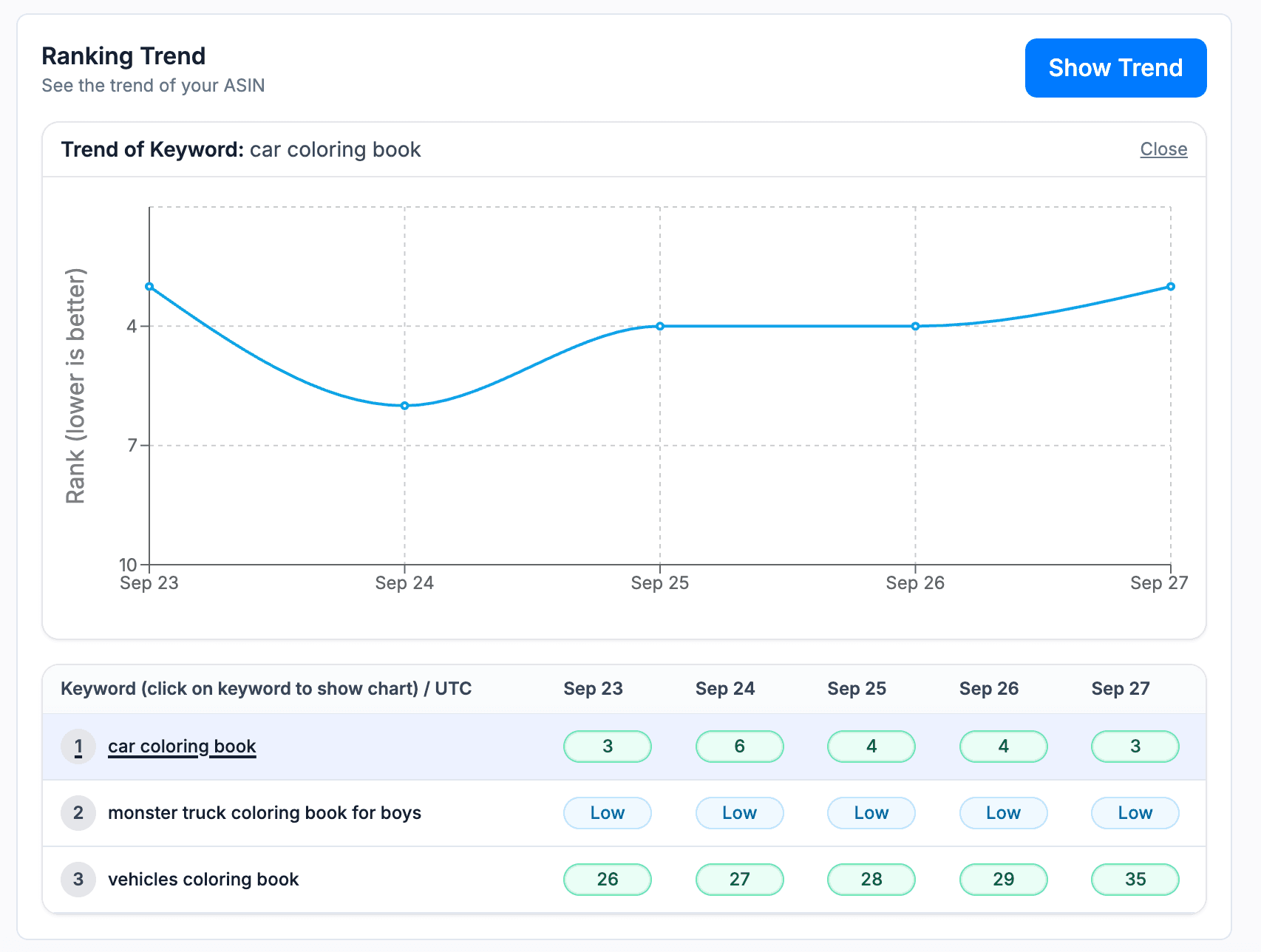The height and width of the screenshot is (952, 1261).
Task: Click the Sep 23 chart data point
Action: point(149,287)
